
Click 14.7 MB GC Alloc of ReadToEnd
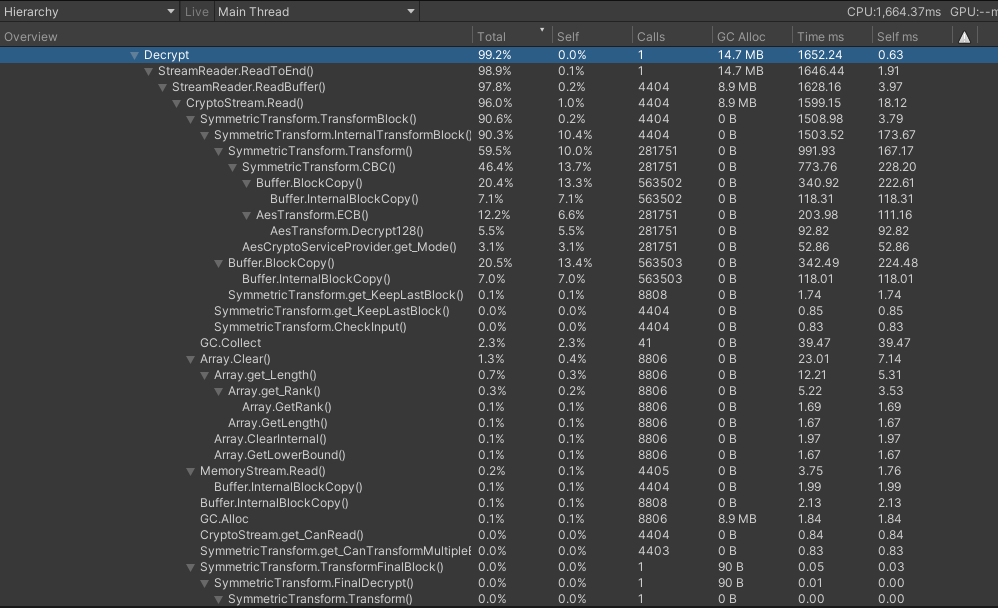(x=741, y=71)
